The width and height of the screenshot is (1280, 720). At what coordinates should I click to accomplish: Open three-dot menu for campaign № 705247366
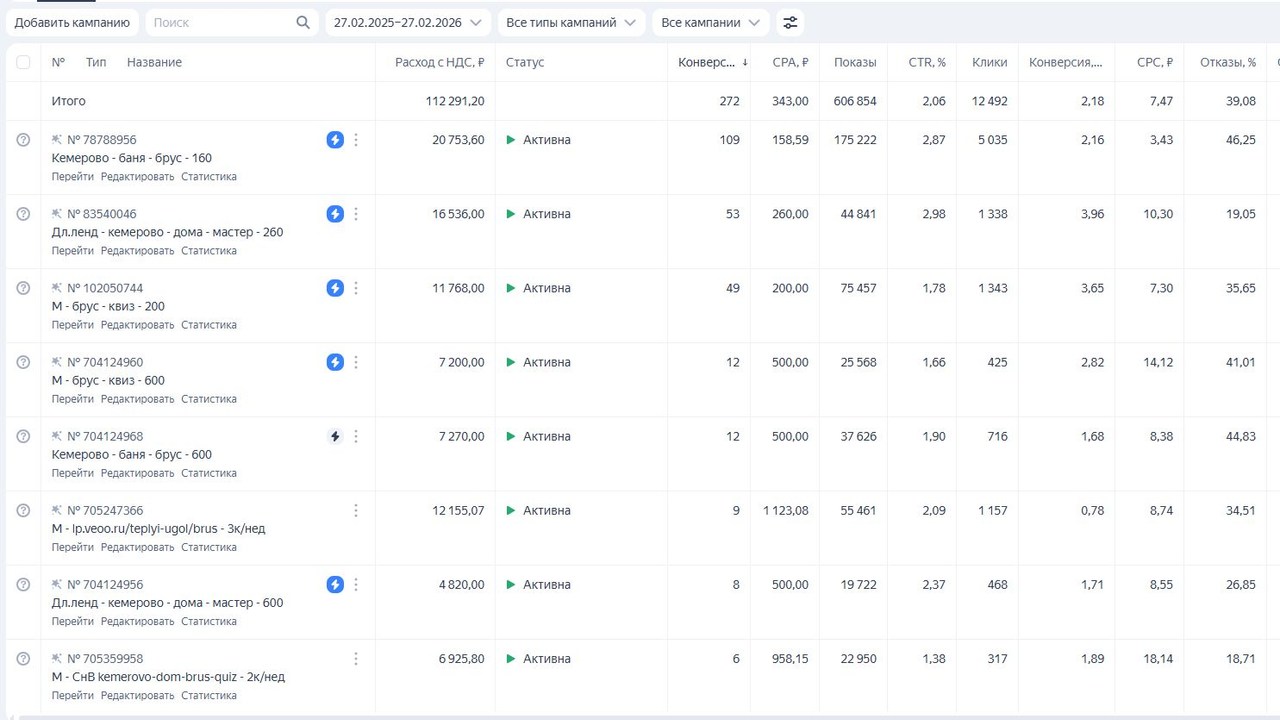(356, 510)
